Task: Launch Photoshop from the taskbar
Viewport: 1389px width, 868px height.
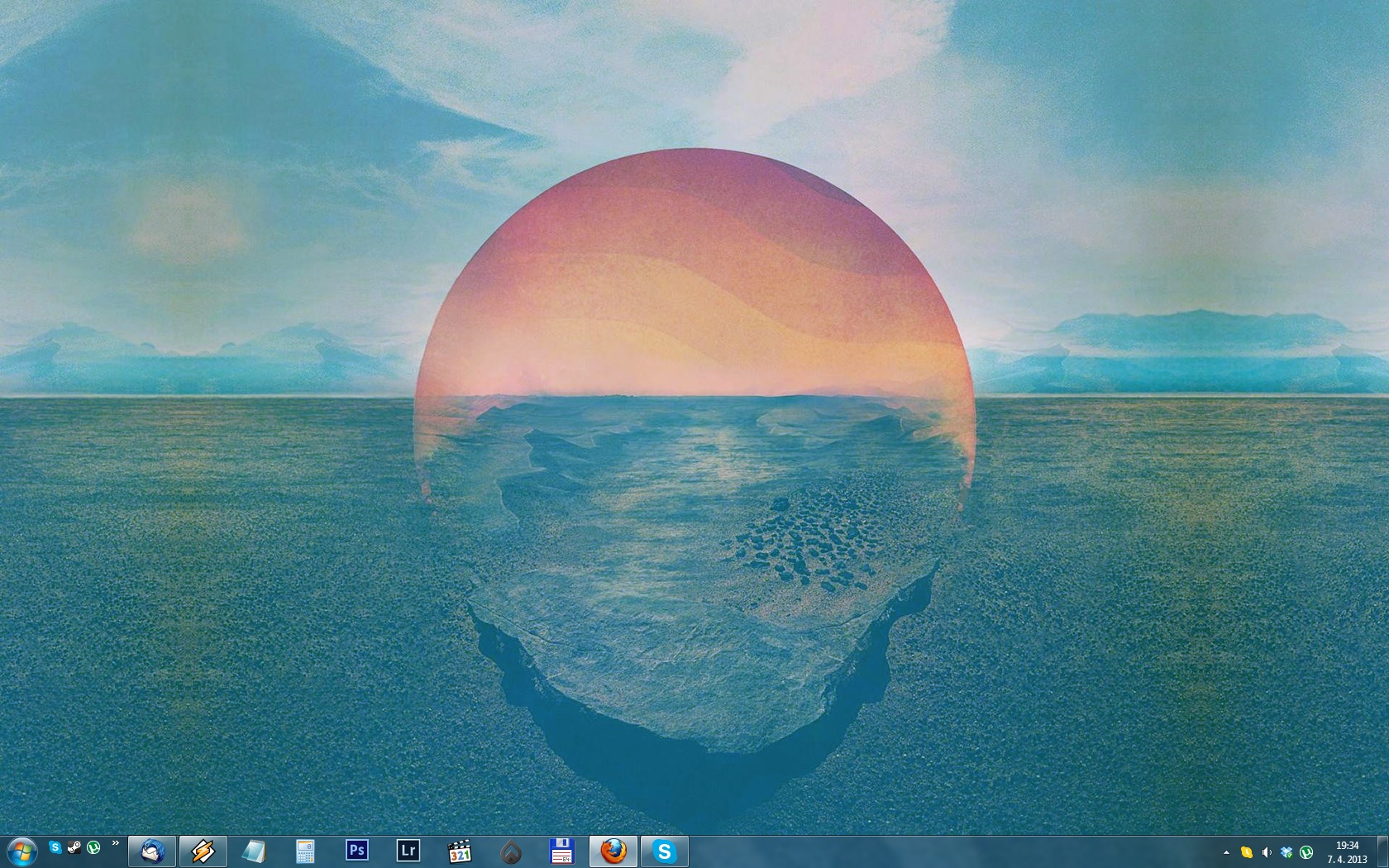Action: 356,851
